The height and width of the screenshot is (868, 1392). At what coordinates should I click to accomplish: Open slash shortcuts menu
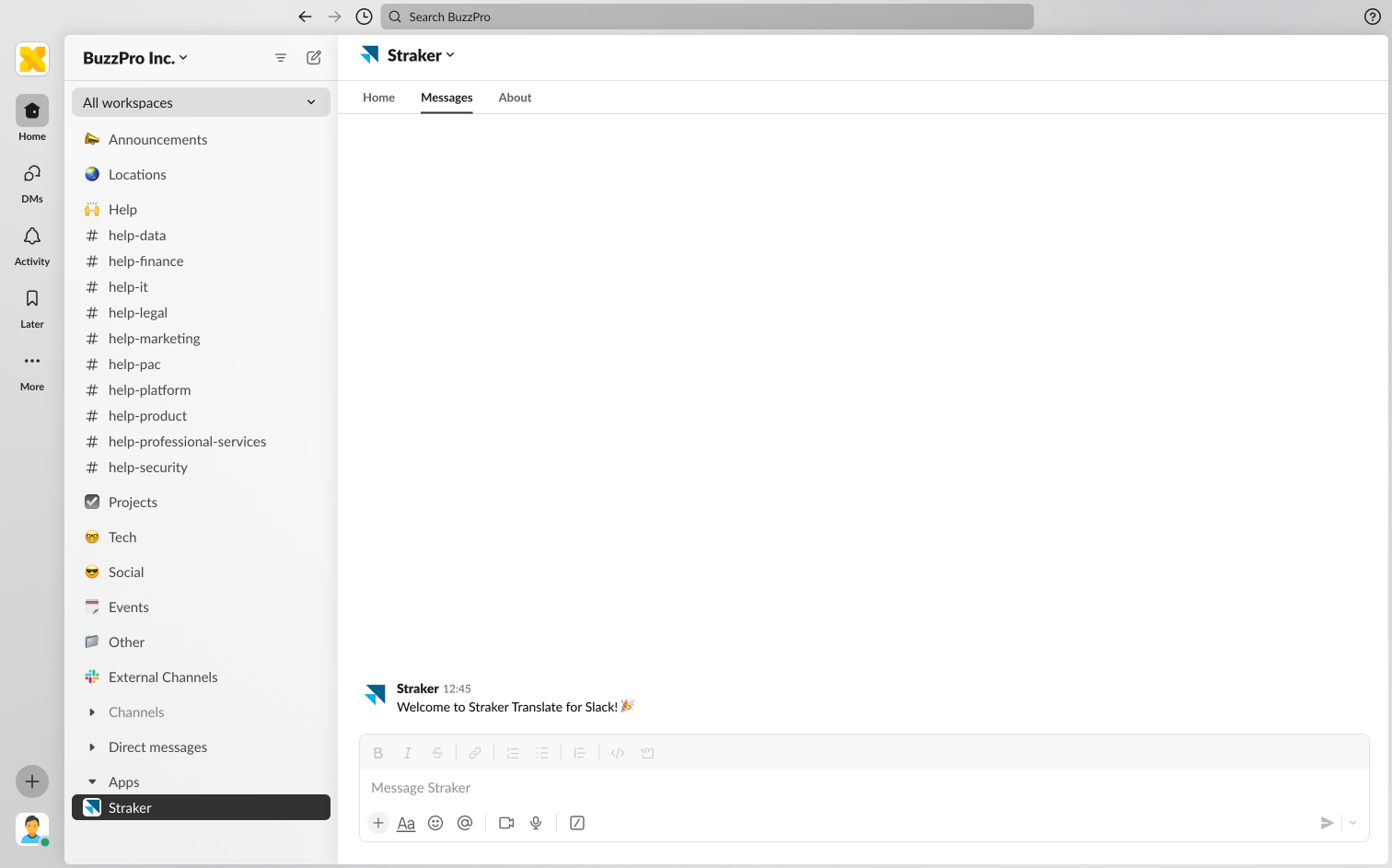pos(577,823)
